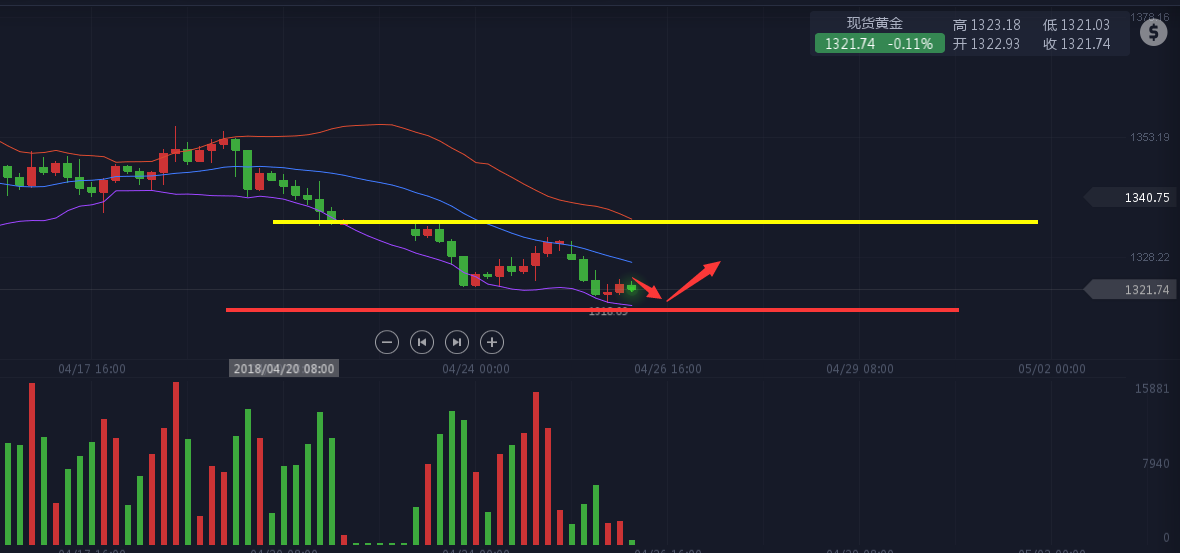Click the 1353.19 price axis label
1180x553 pixels.
[1149, 137]
